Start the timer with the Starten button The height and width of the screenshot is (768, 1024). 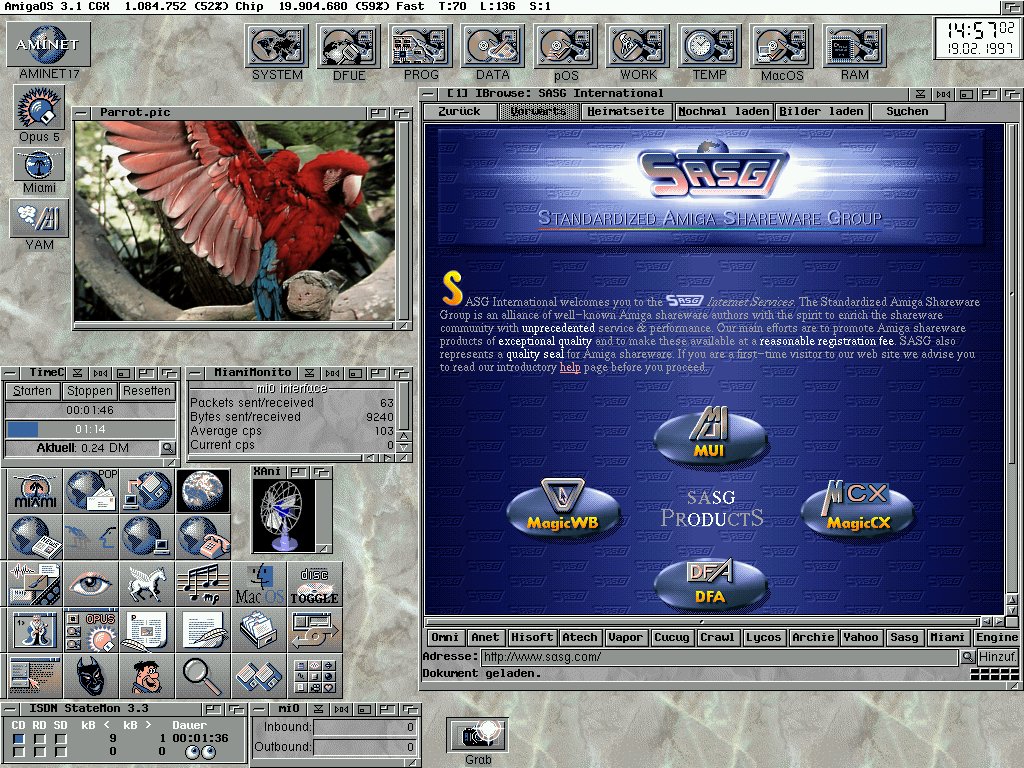31,390
